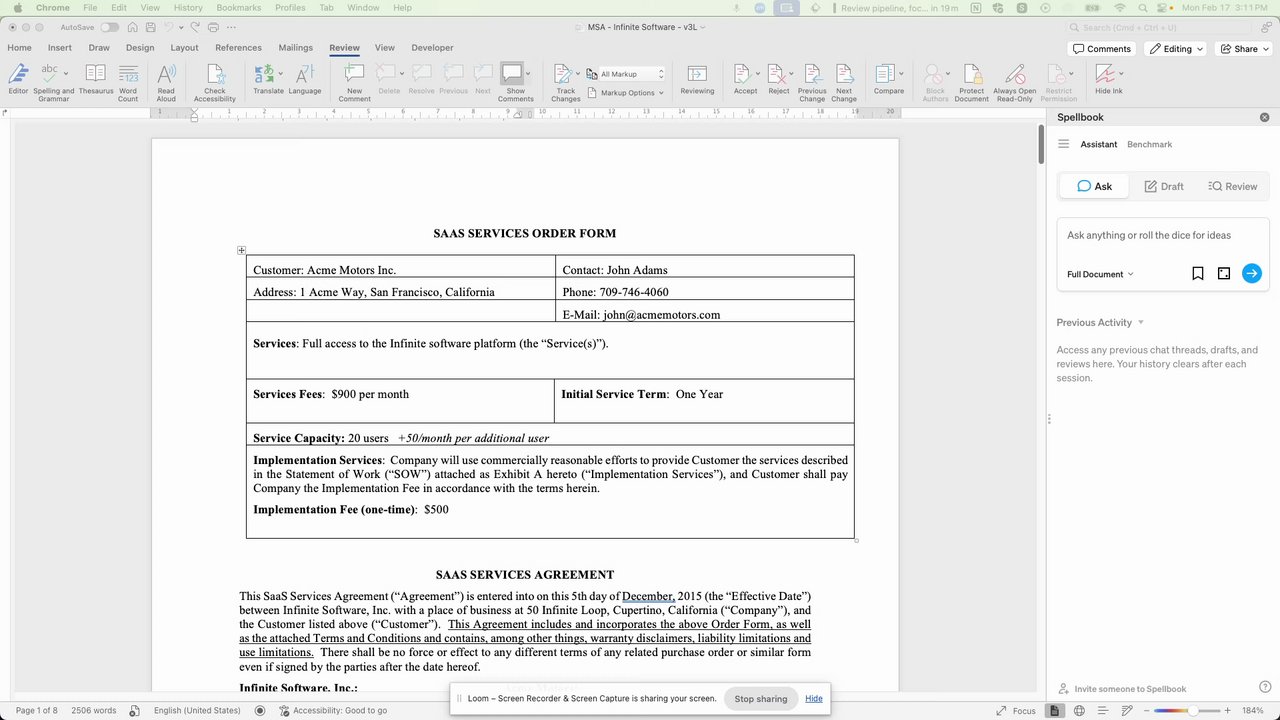Open the Language tool

pos(305,81)
